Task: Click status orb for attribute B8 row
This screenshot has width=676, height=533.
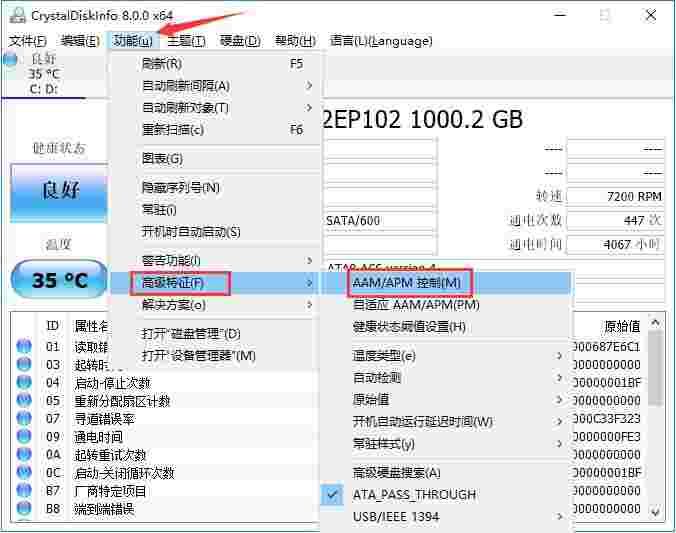Action: coord(24,508)
